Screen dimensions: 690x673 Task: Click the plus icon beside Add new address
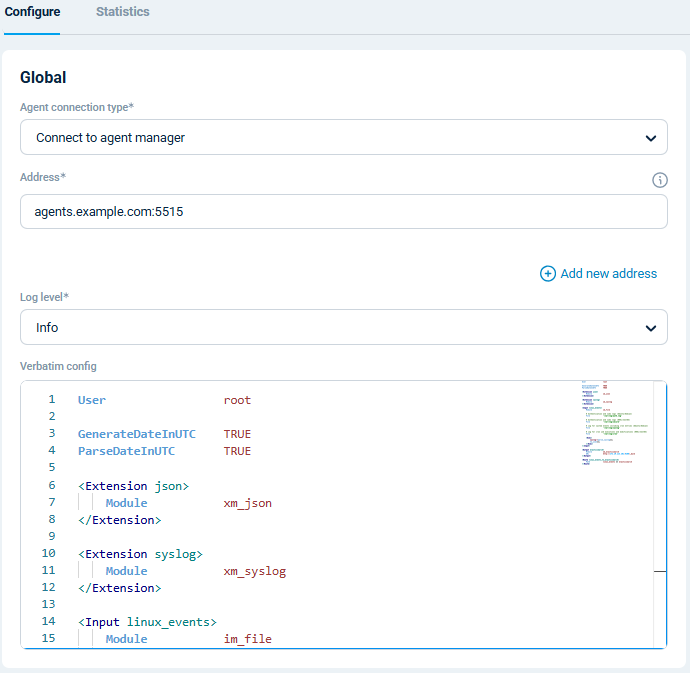click(x=547, y=274)
